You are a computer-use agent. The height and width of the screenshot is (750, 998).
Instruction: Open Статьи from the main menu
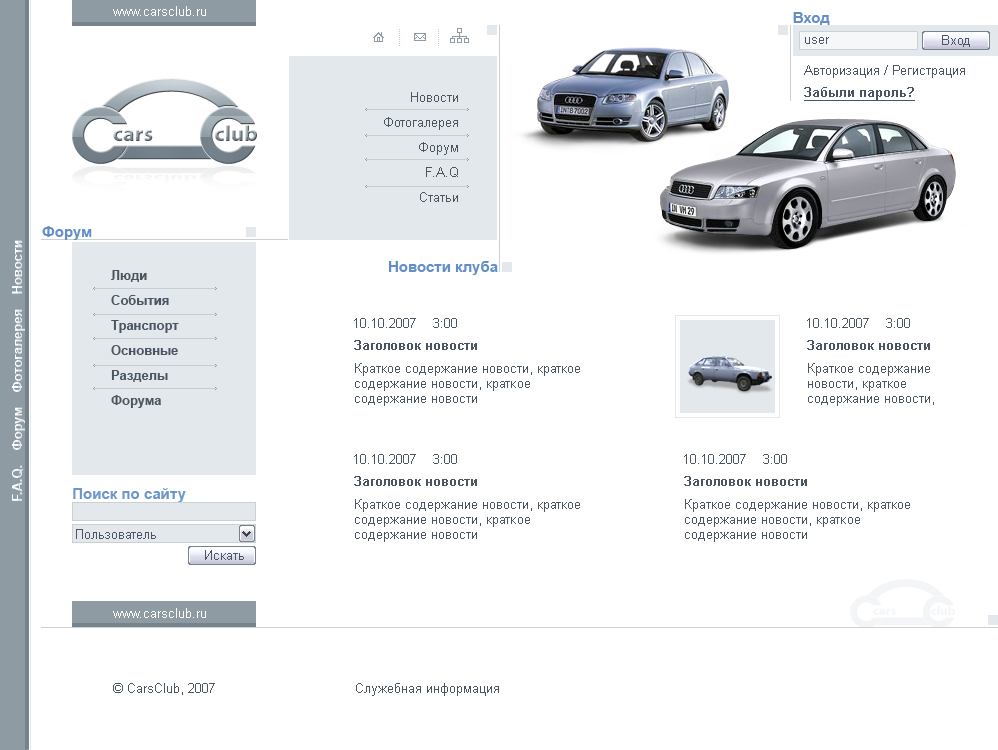click(437, 197)
